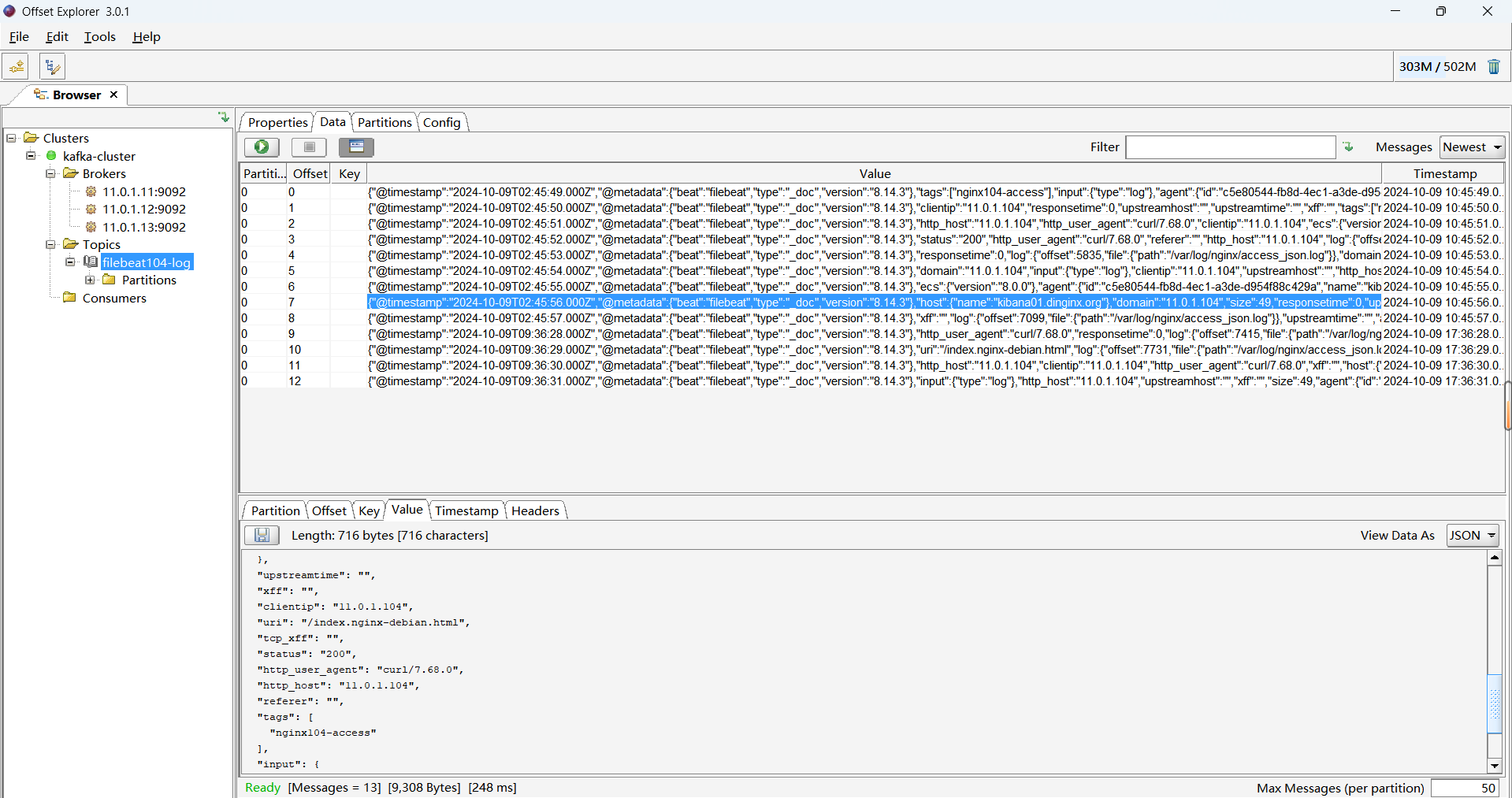Click the broker 11.0.1.12:9092 gear icon
1512x798 pixels.
(91, 209)
